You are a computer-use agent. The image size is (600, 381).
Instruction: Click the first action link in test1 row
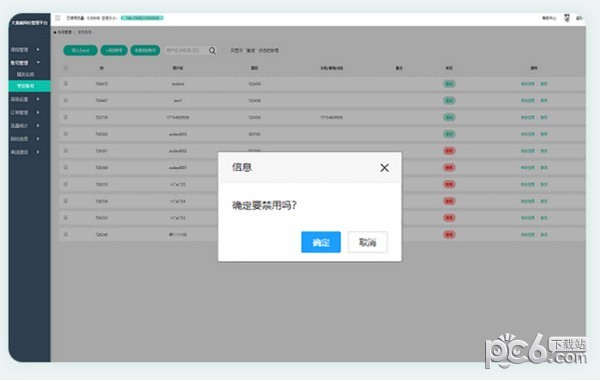pyautogui.click(x=527, y=100)
